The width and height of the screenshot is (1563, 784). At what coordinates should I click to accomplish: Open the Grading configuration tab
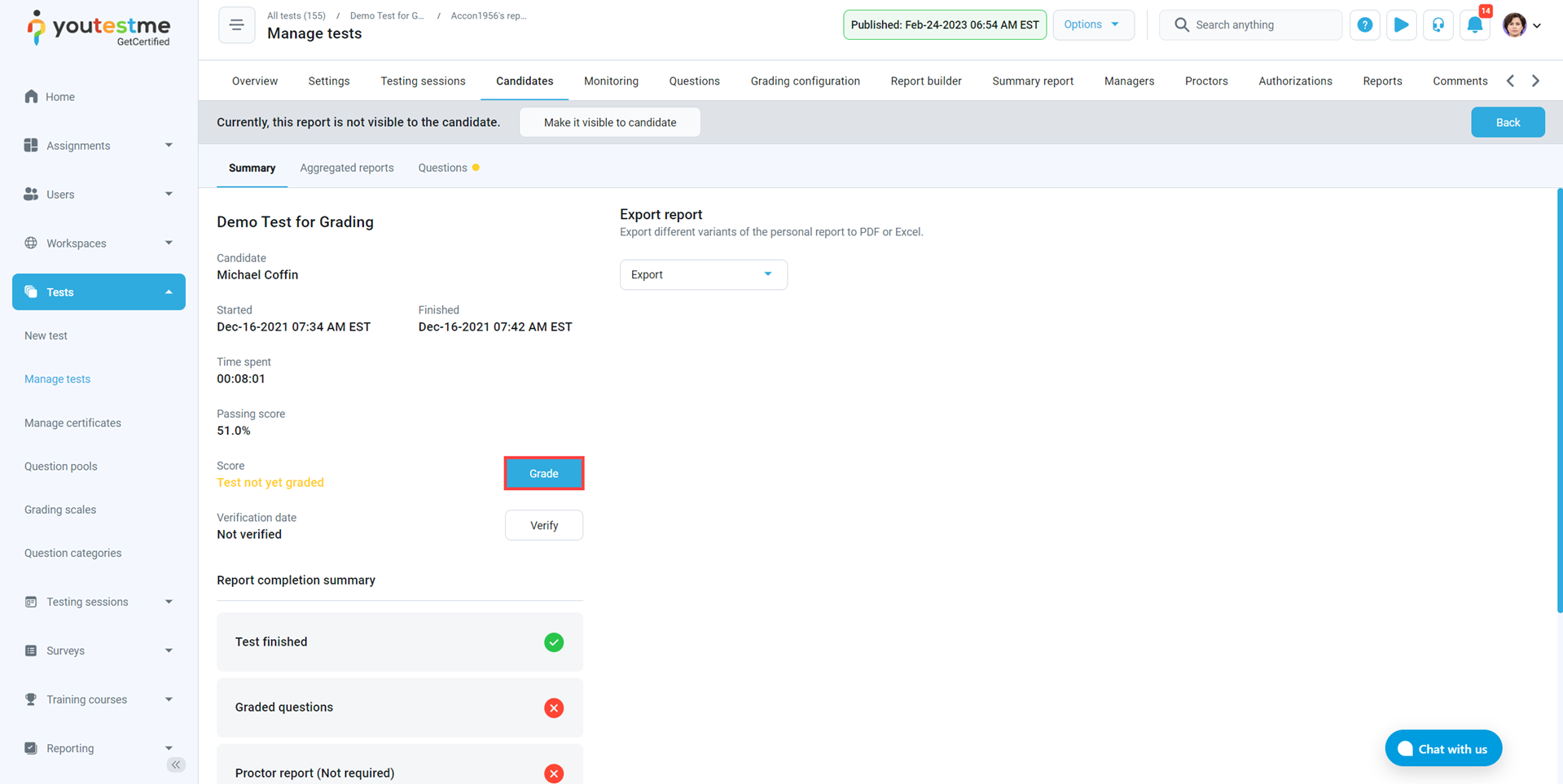[805, 81]
